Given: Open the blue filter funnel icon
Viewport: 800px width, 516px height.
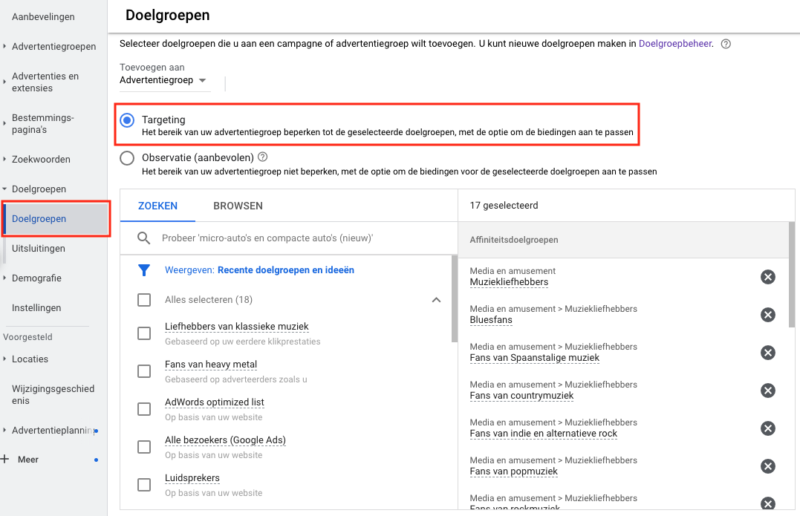Looking at the screenshot, I should click(144, 270).
